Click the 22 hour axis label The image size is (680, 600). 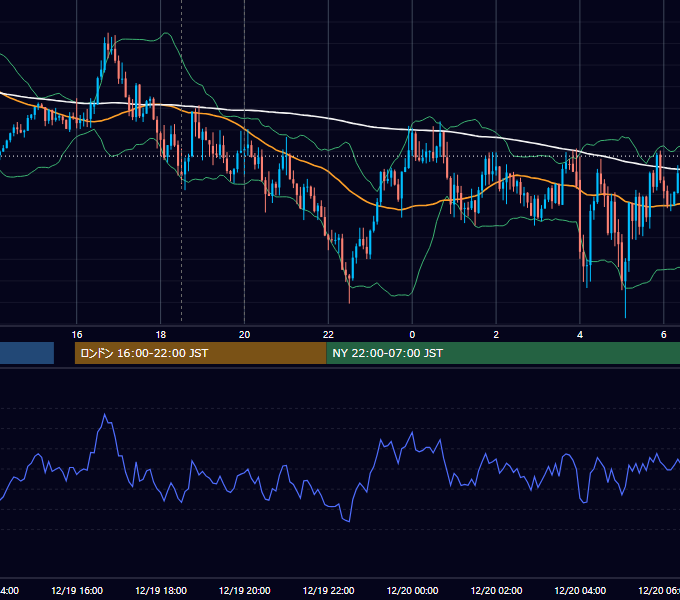tap(328, 335)
